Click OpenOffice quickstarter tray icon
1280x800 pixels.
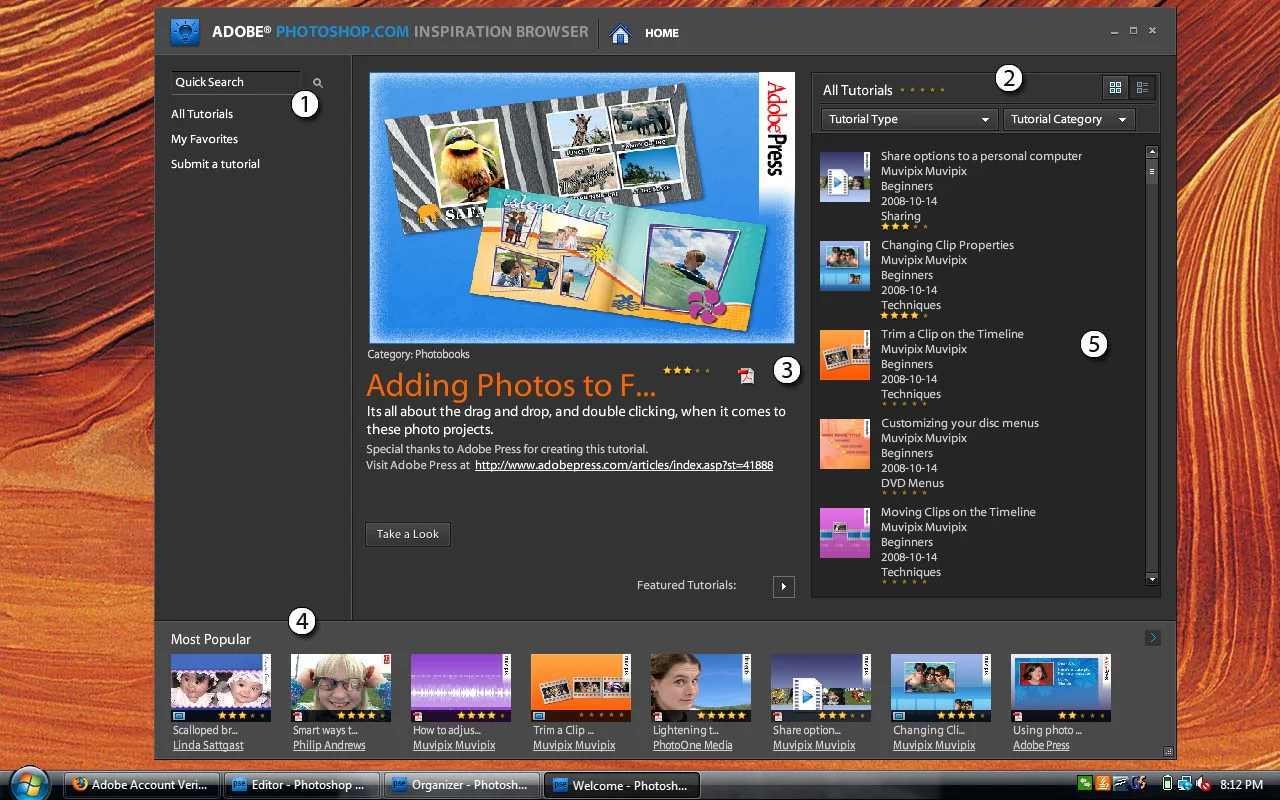1121,784
